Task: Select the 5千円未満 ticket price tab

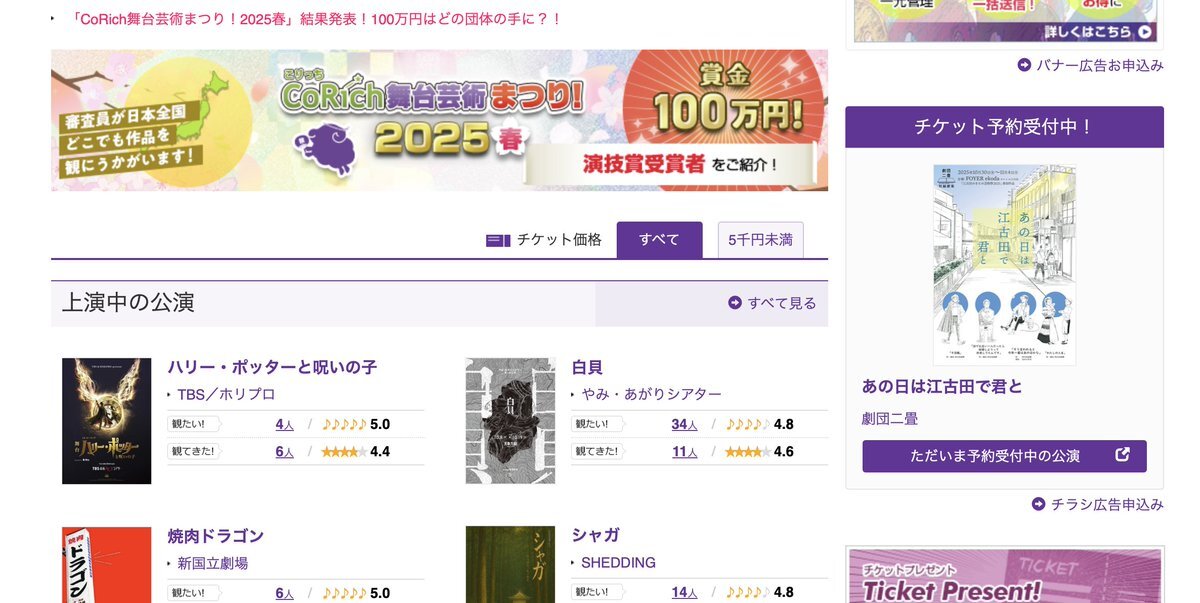Action: (760, 240)
